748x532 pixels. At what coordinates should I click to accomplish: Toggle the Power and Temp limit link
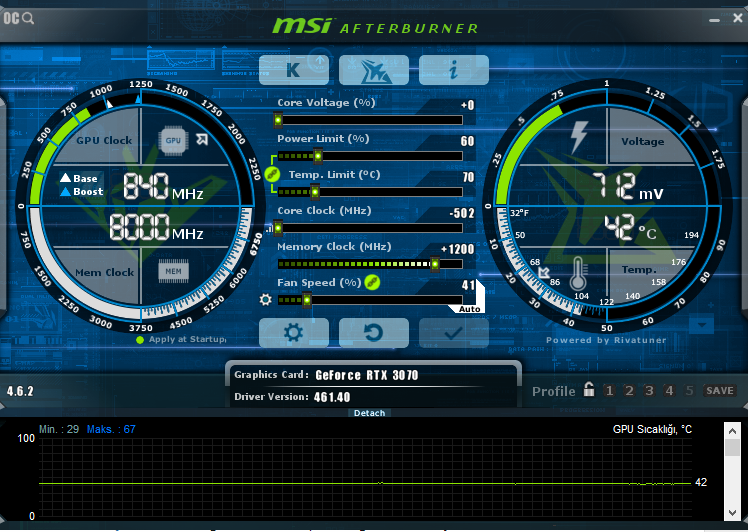pyautogui.click(x=272, y=174)
